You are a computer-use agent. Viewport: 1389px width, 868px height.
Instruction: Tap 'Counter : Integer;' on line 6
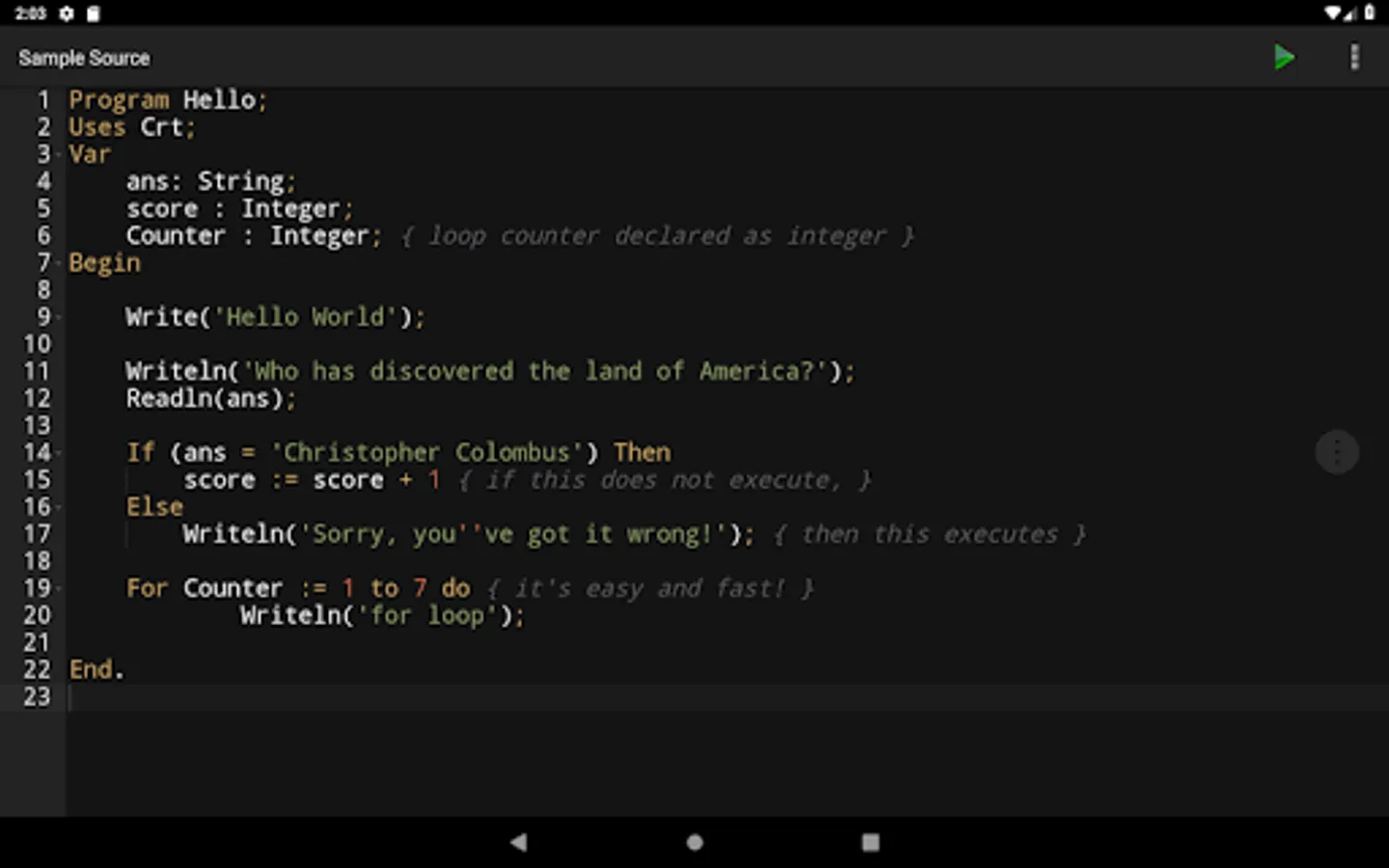click(x=254, y=235)
